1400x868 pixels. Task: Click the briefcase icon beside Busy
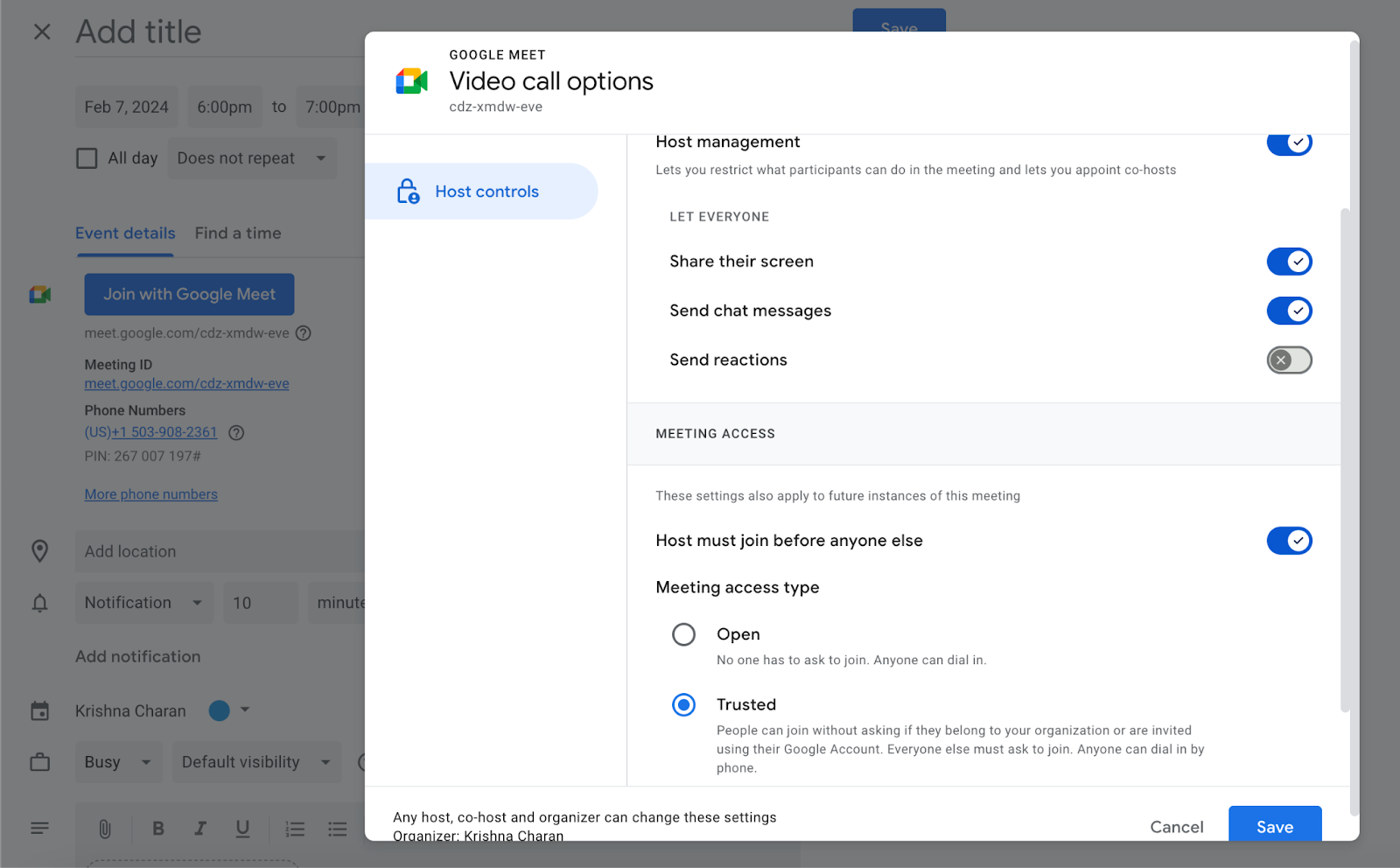pos(39,762)
